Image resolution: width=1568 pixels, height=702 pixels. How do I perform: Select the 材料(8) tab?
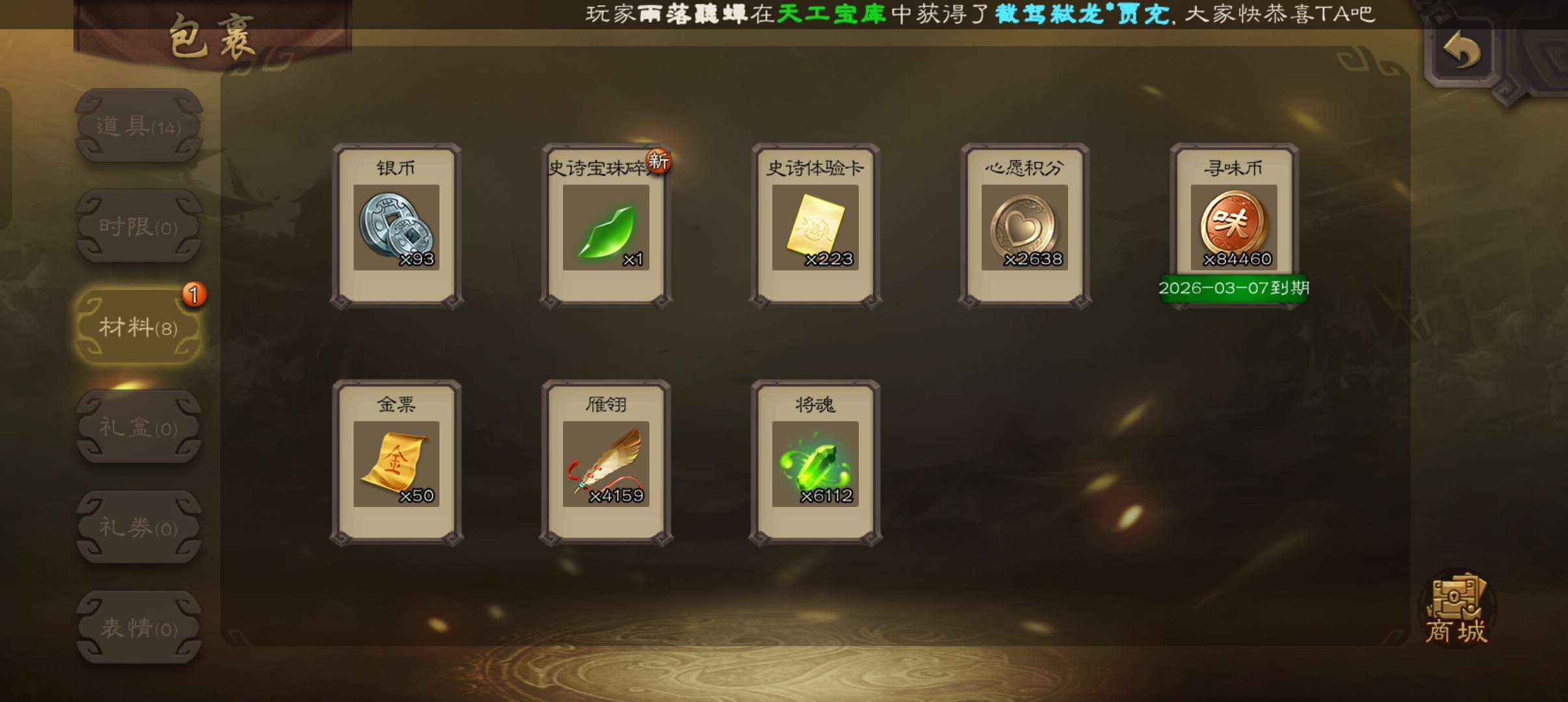[138, 327]
